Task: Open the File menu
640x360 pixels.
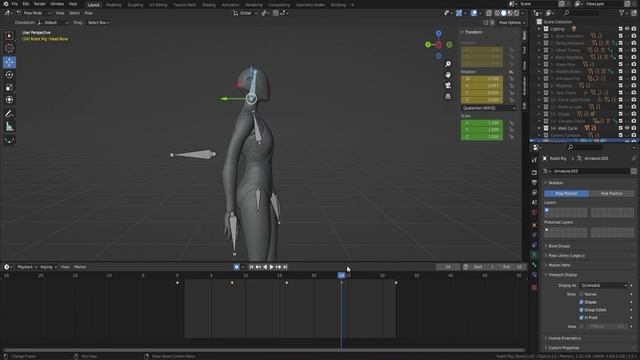Action: [15, 4]
